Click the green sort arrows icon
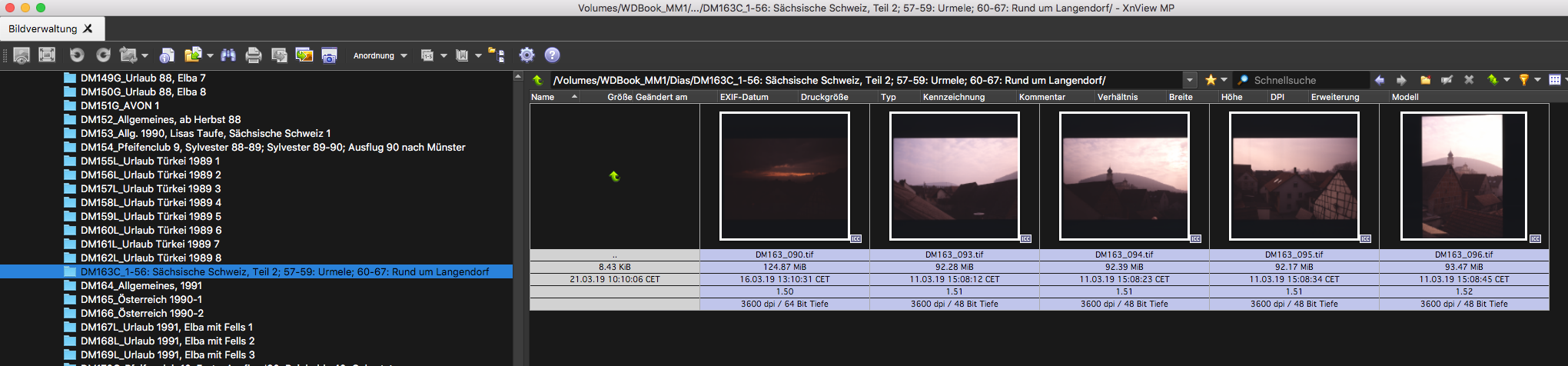The height and width of the screenshot is (366, 1568). click(x=1493, y=80)
